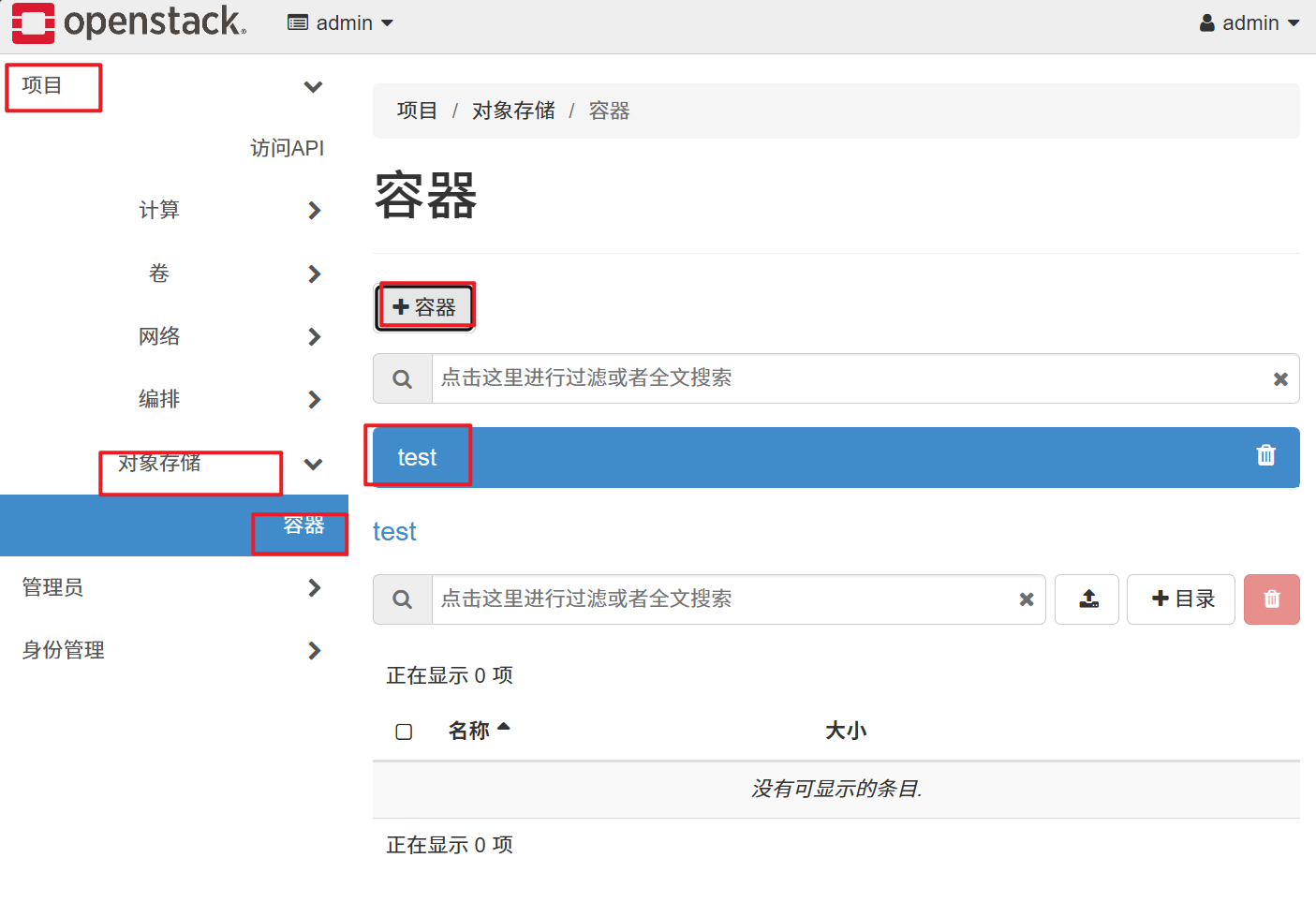Select the test container row
The width and height of the screenshot is (1316, 902).
(x=835, y=457)
